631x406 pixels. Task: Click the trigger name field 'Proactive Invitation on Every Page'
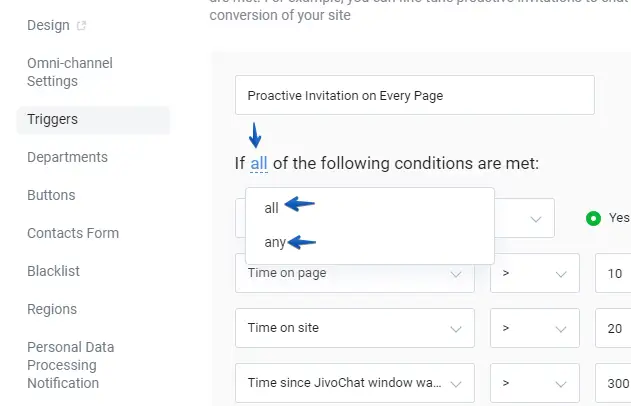414,96
